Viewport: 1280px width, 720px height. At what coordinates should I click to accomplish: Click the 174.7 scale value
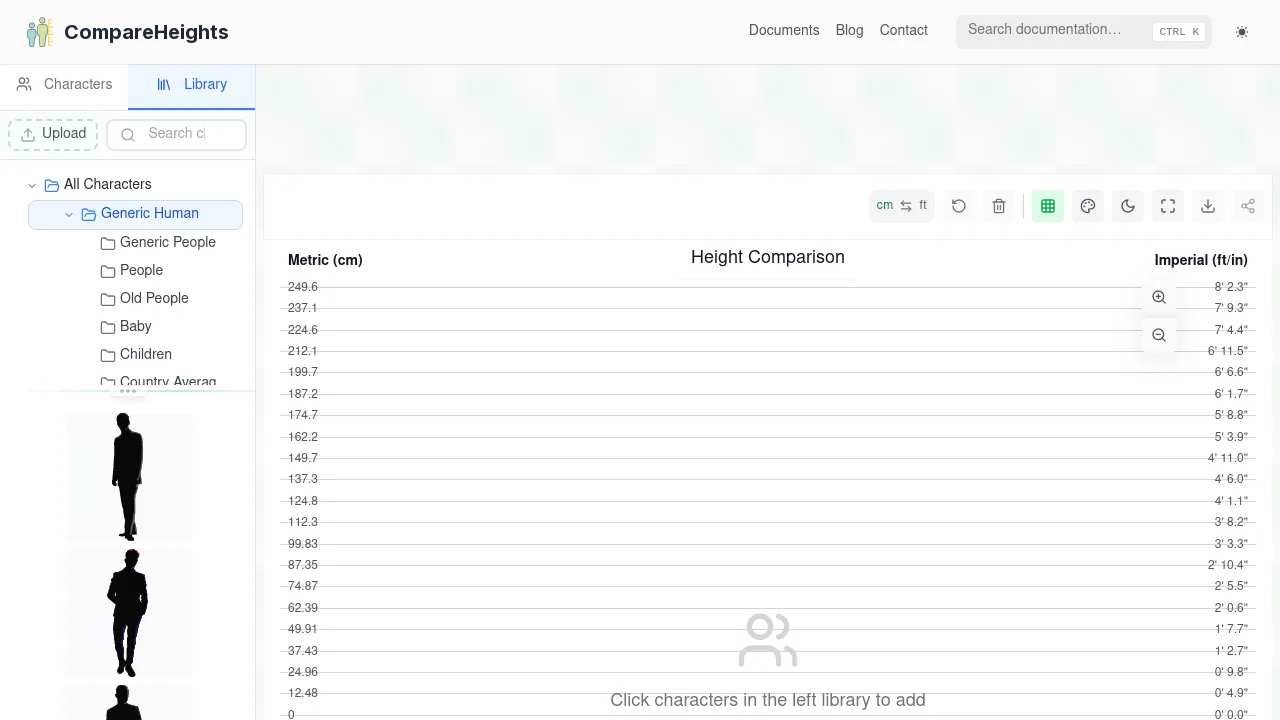(x=303, y=415)
